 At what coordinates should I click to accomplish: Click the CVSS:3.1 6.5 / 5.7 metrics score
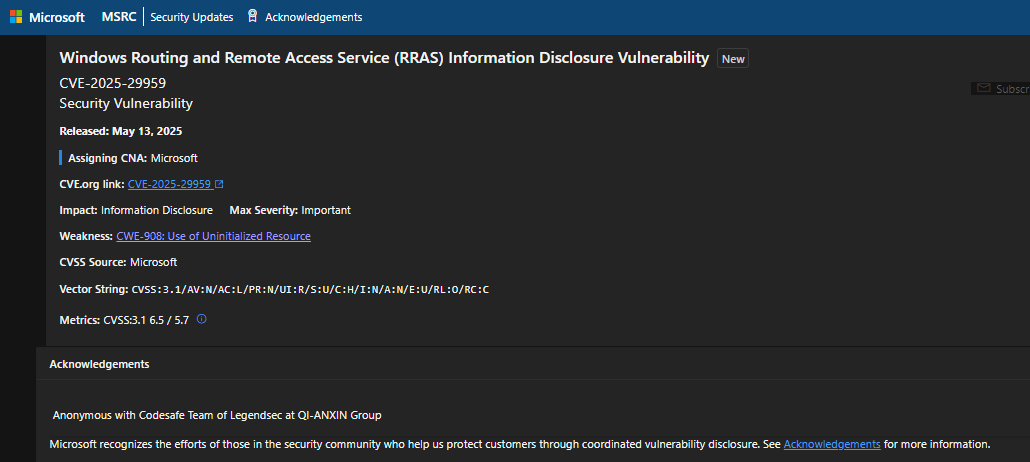pos(145,320)
